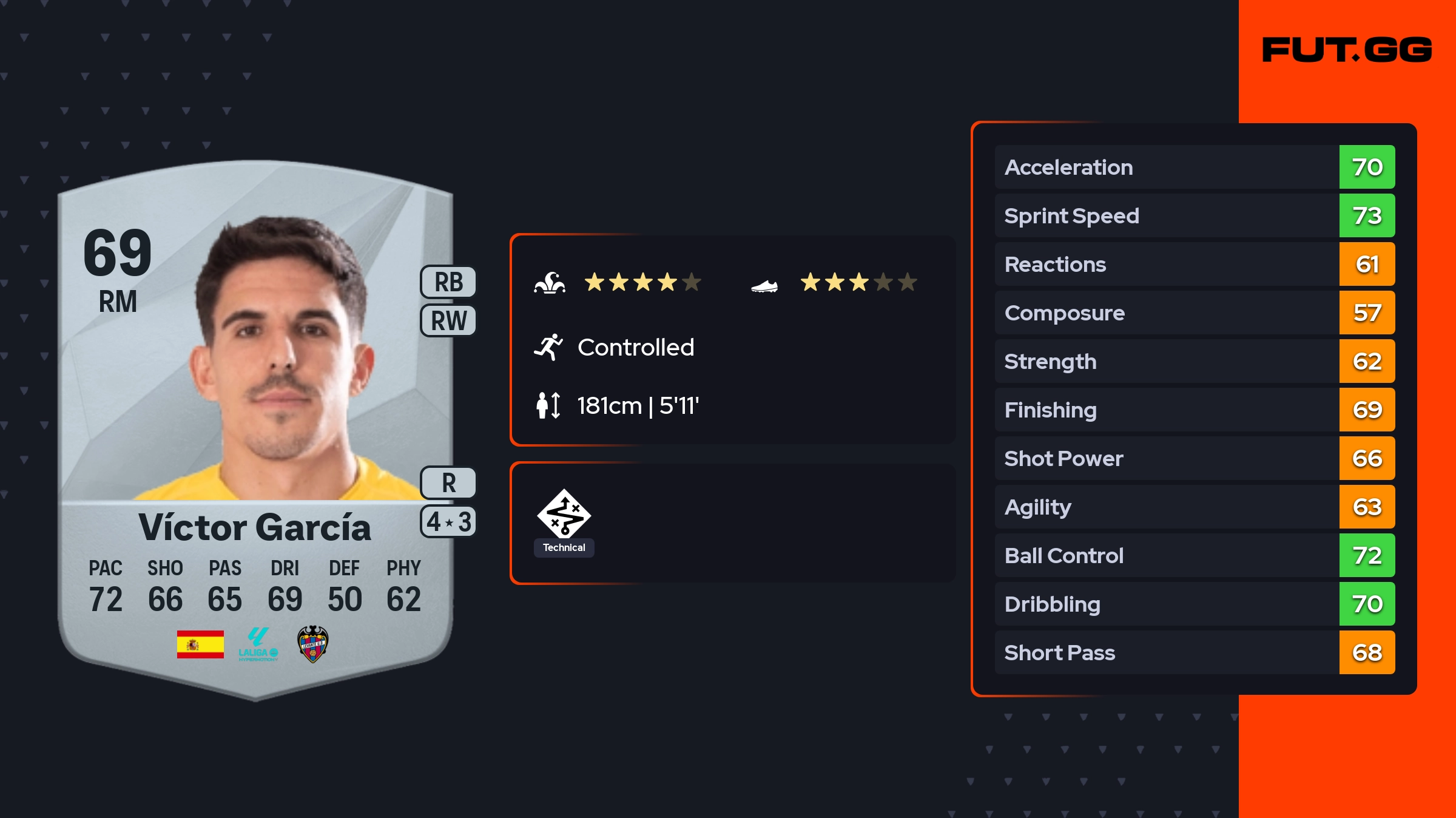This screenshot has width=1456, height=818.
Task: Click the orange 57 Composure value
Action: coord(1367,313)
